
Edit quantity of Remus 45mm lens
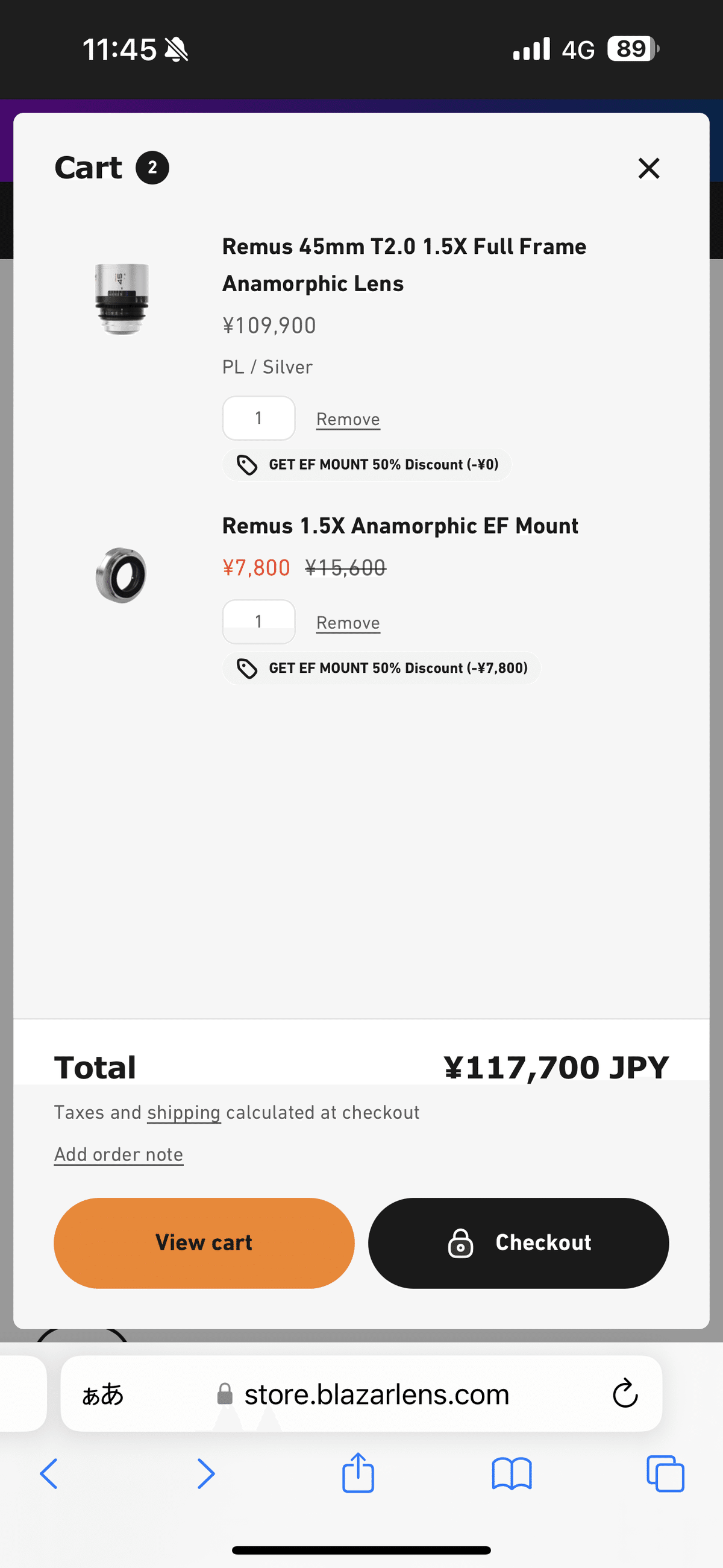click(x=258, y=418)
